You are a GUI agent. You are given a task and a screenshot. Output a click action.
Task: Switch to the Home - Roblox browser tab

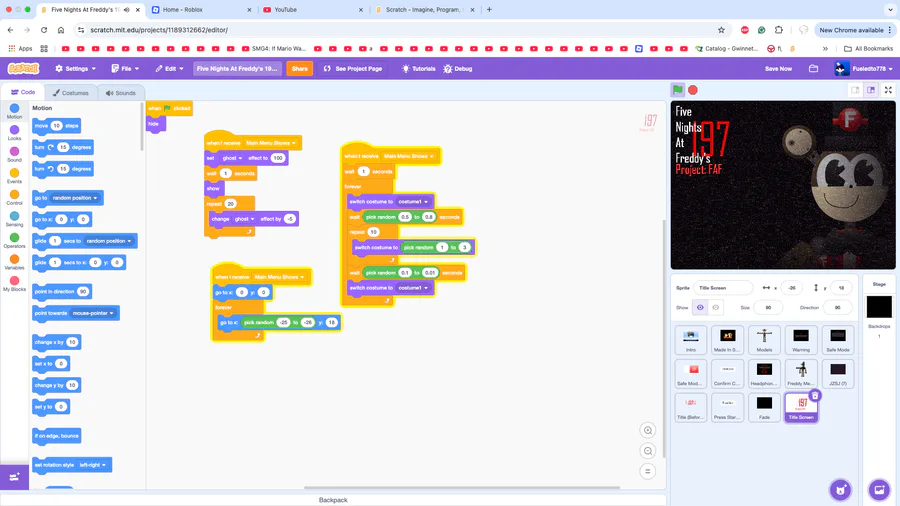(201, 10)
